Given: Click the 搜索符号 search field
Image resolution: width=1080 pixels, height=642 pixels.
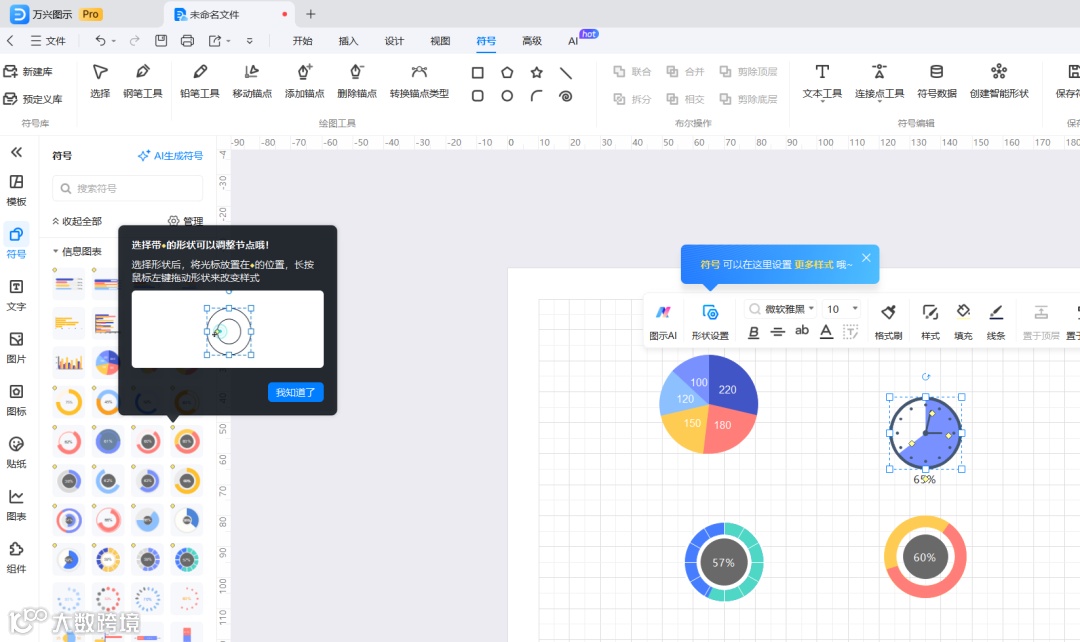Looking at the screenshot, I should (x=127, y=188).
